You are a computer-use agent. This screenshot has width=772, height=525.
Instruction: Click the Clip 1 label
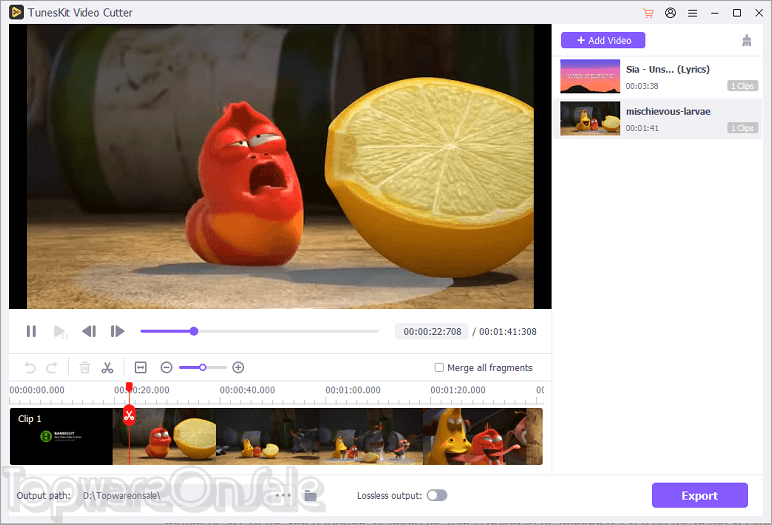coord(30,419)
